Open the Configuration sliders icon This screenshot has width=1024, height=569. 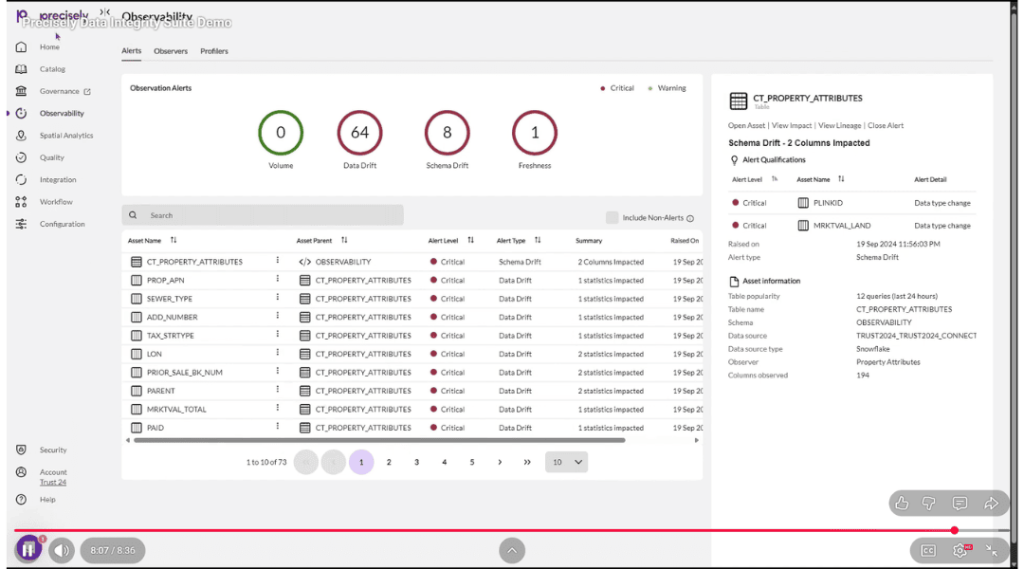pyautogui.click(x=21, y=224)
